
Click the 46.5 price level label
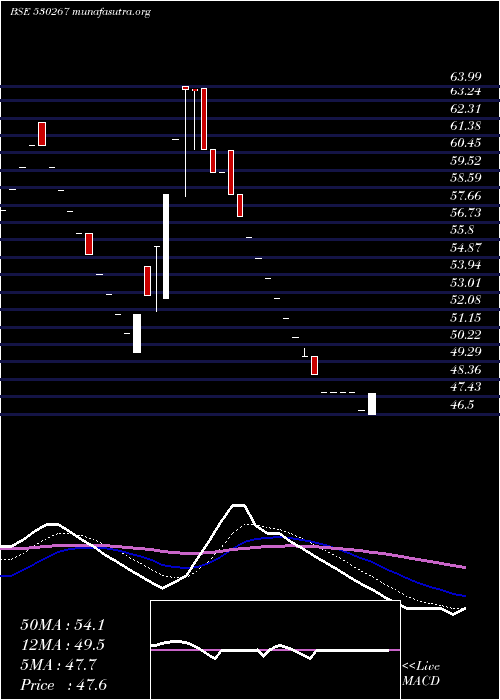[462, 405]
